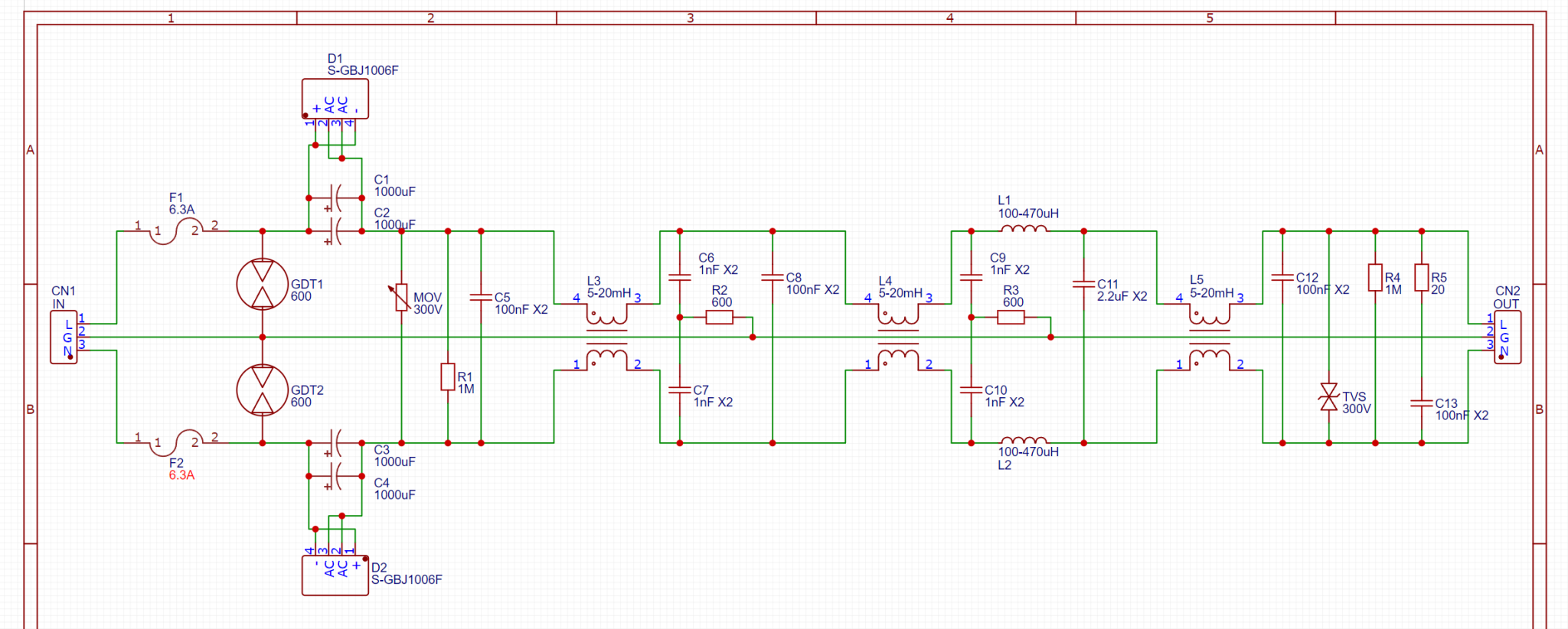Select inductor L2 coil symbol
Viewport: 1568px width, 629px height.
click(x=1024, y=440)
